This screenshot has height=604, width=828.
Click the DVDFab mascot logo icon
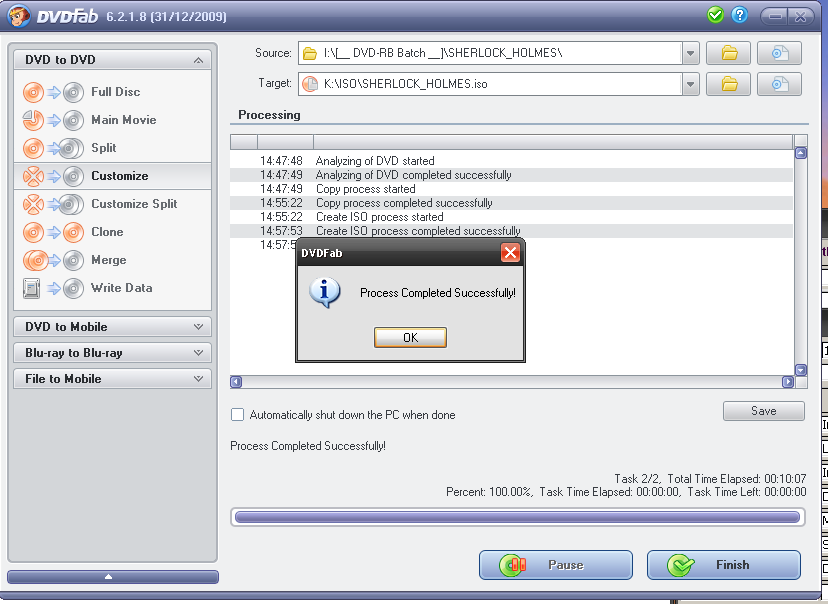(x=18, y=15)
